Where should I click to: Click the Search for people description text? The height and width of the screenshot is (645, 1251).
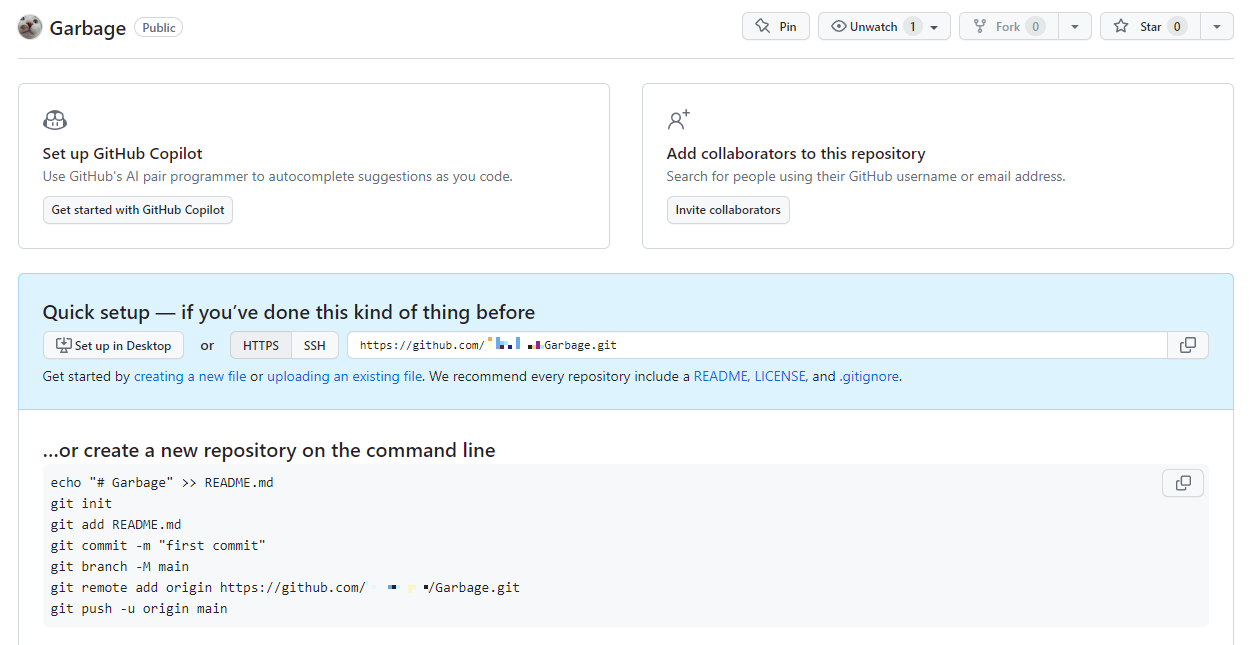866,177
